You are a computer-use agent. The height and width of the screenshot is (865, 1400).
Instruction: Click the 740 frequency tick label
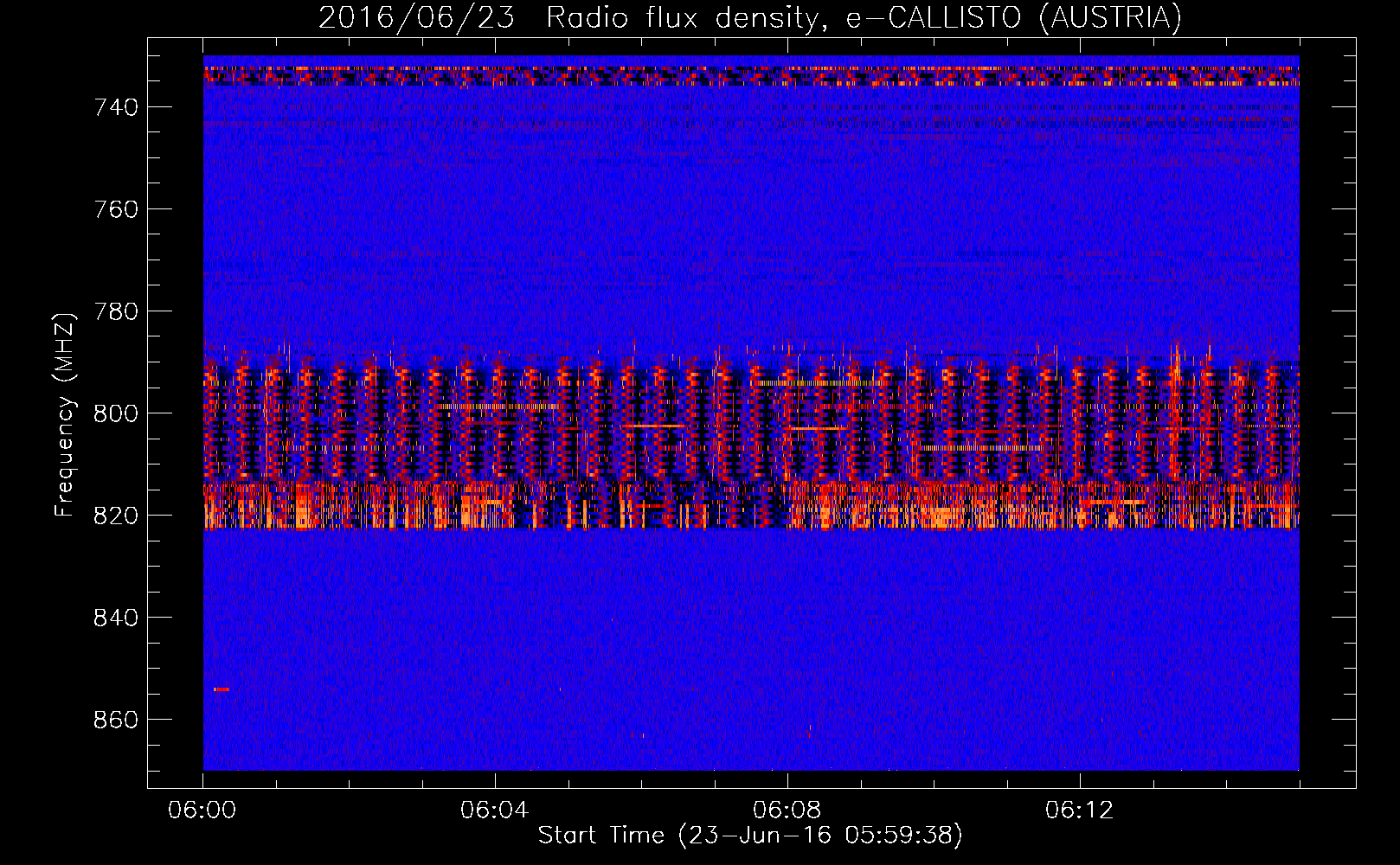coord(116,107)
